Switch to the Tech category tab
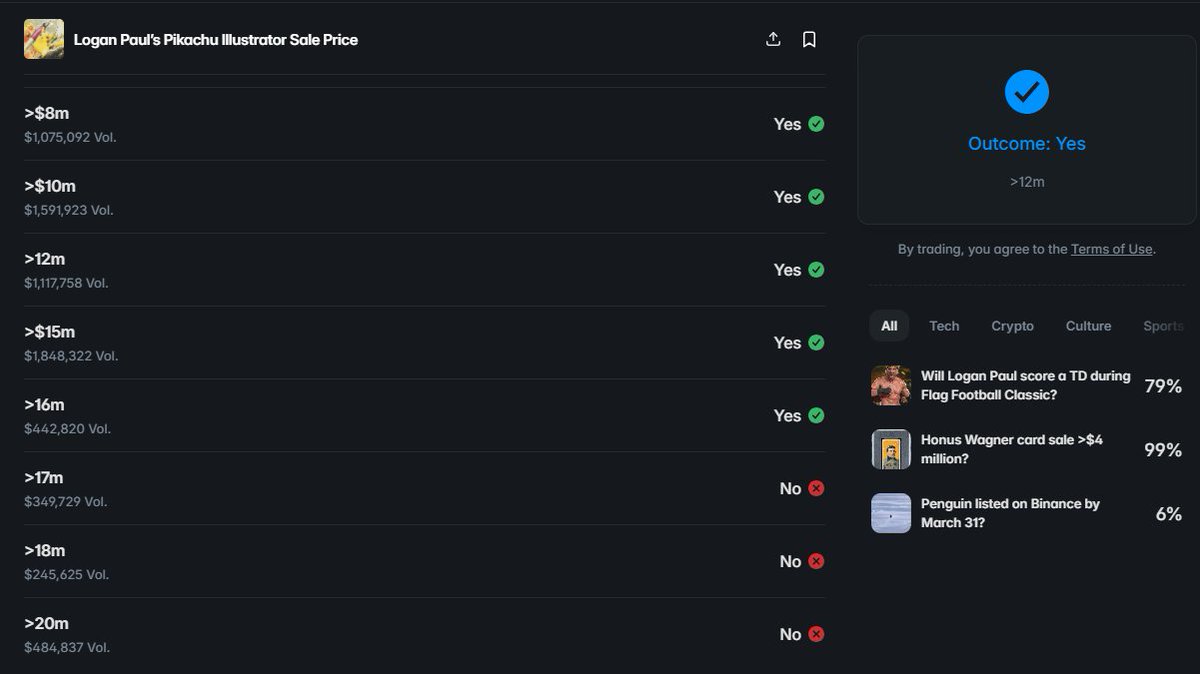This screenshot has height=674, width=1200. click(x=944, y=326)
